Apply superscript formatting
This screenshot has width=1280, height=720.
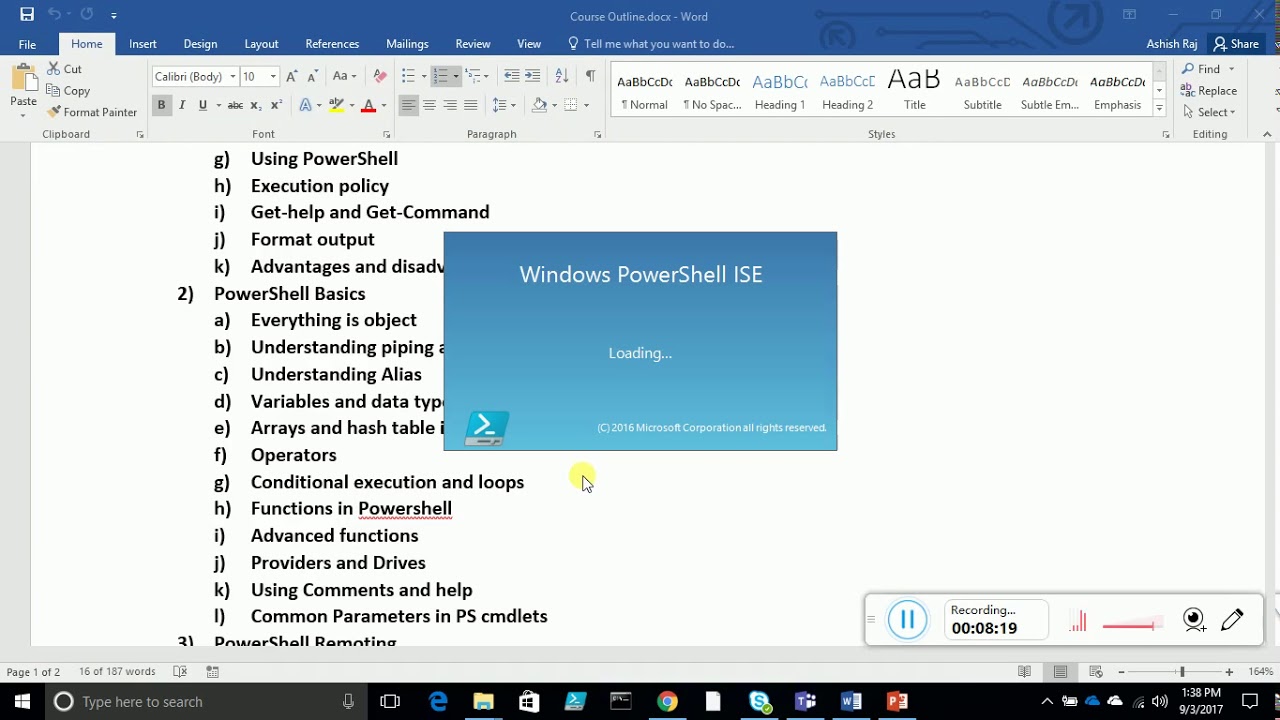tap(277, 105)
